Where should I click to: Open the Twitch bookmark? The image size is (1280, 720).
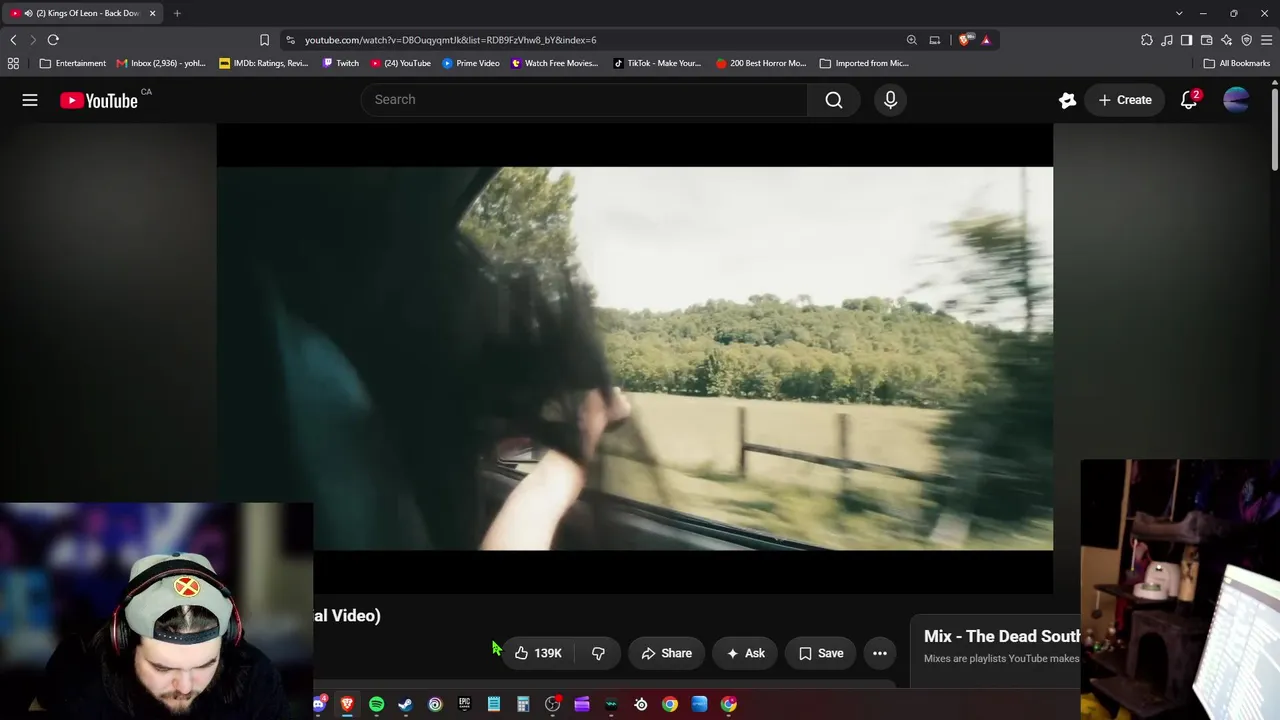[x=341, y=63]
